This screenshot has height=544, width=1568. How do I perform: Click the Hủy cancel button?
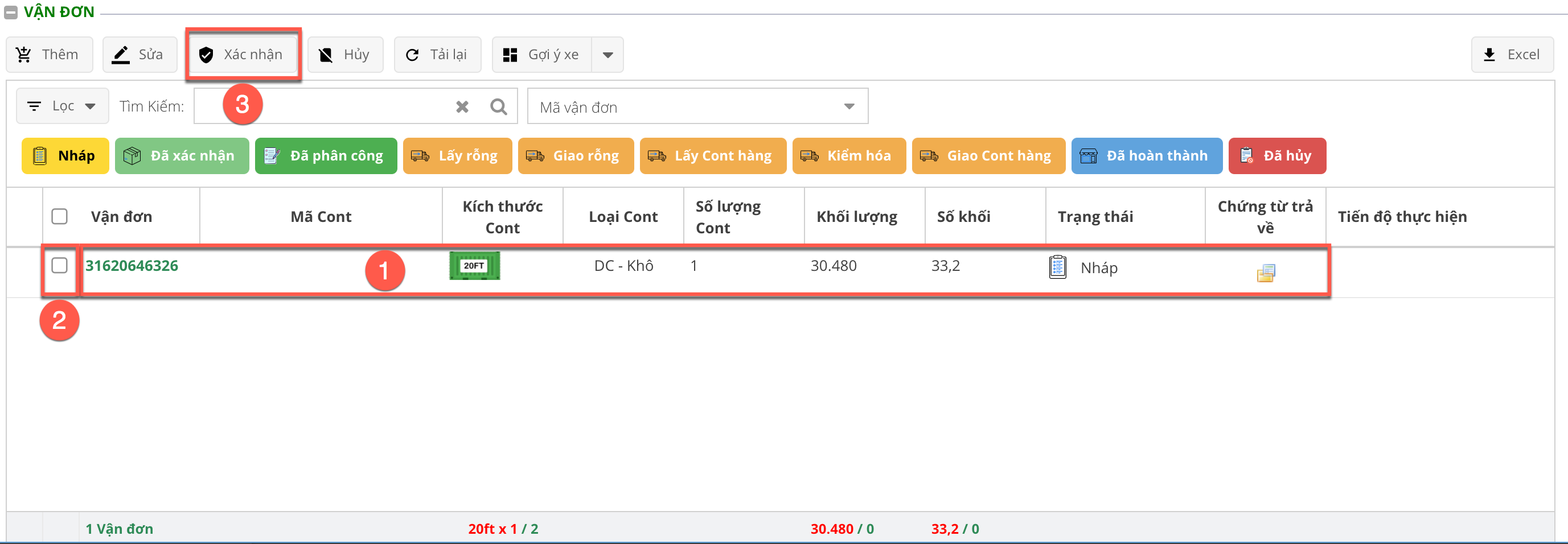[345, 55]
